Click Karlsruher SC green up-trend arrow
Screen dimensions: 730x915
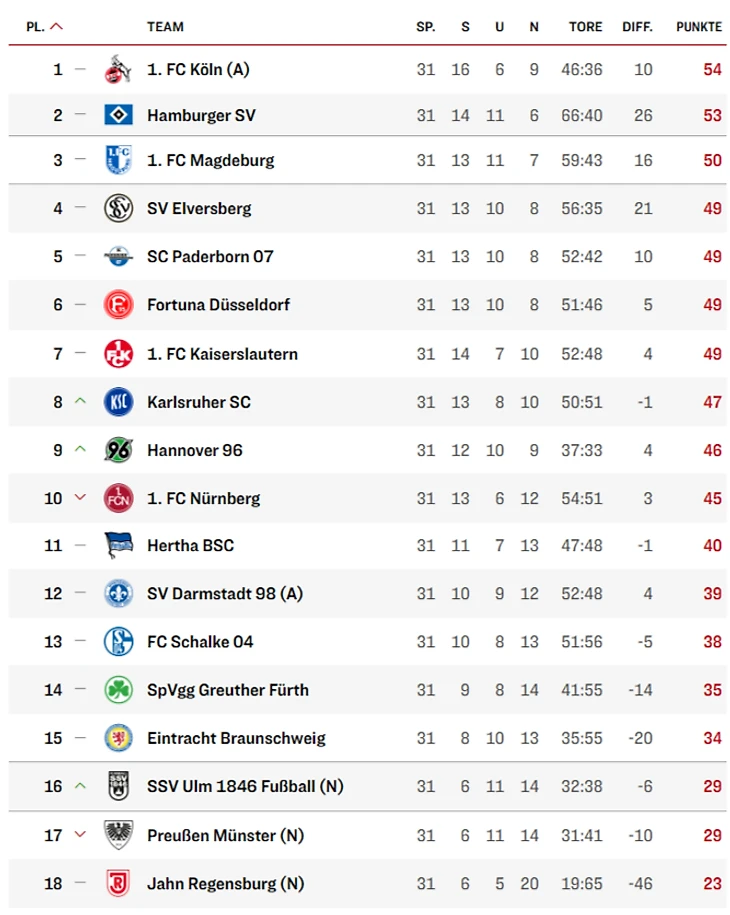click(81, 402)
